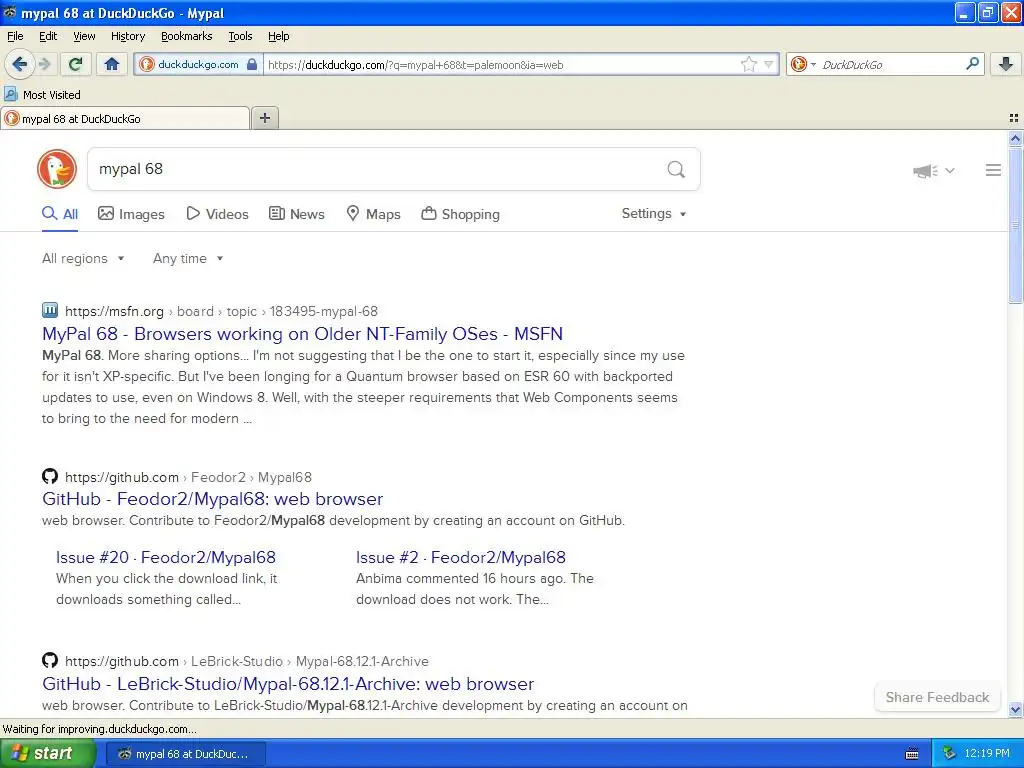
Task: Click the address bar URL field
Action: (x=502, y=65)
